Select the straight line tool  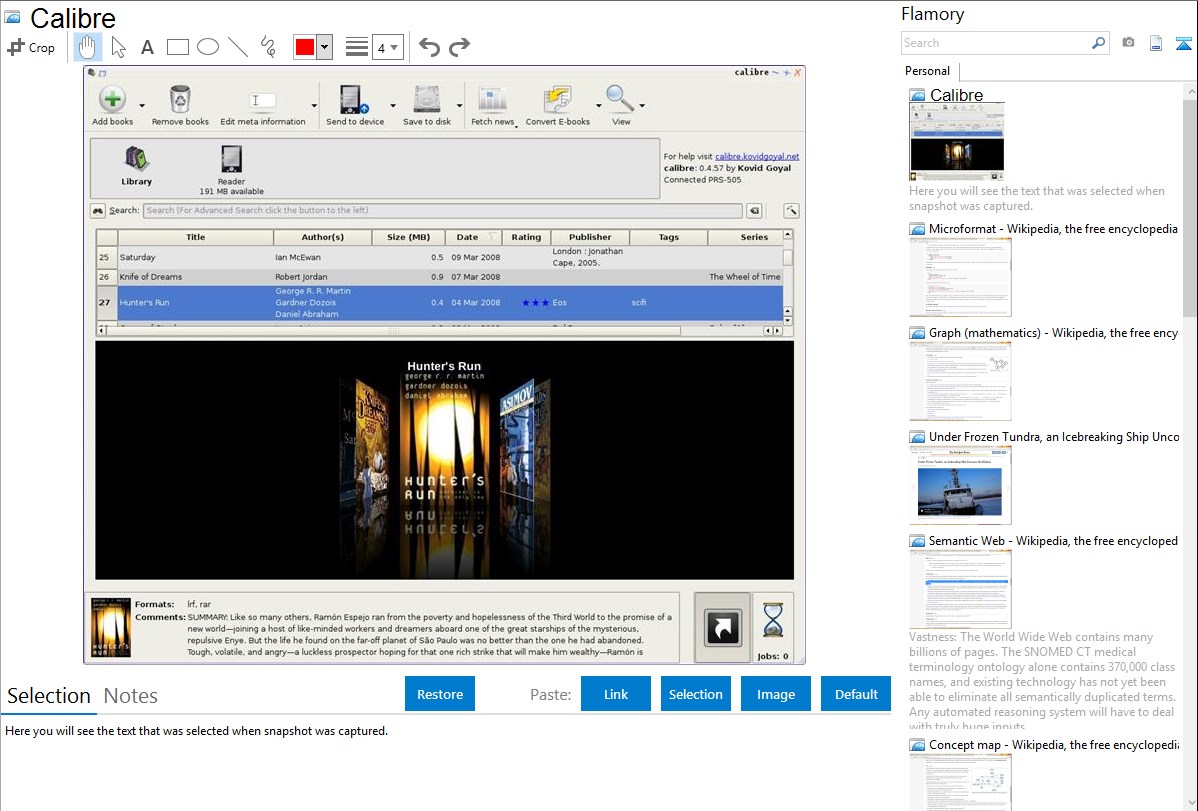[x=238, y=47]
